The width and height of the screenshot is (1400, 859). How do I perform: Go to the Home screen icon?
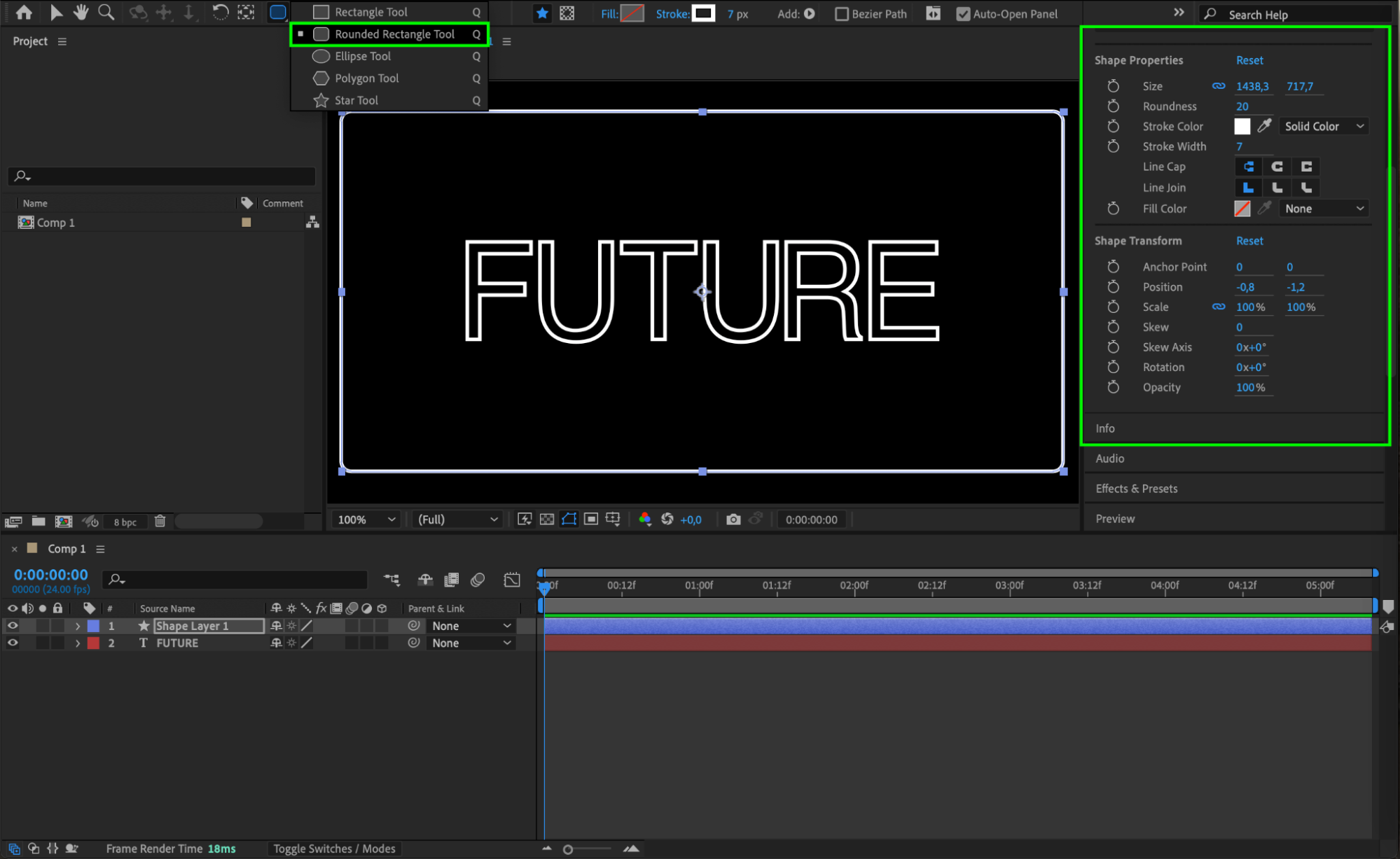click(x=23, y=12)
